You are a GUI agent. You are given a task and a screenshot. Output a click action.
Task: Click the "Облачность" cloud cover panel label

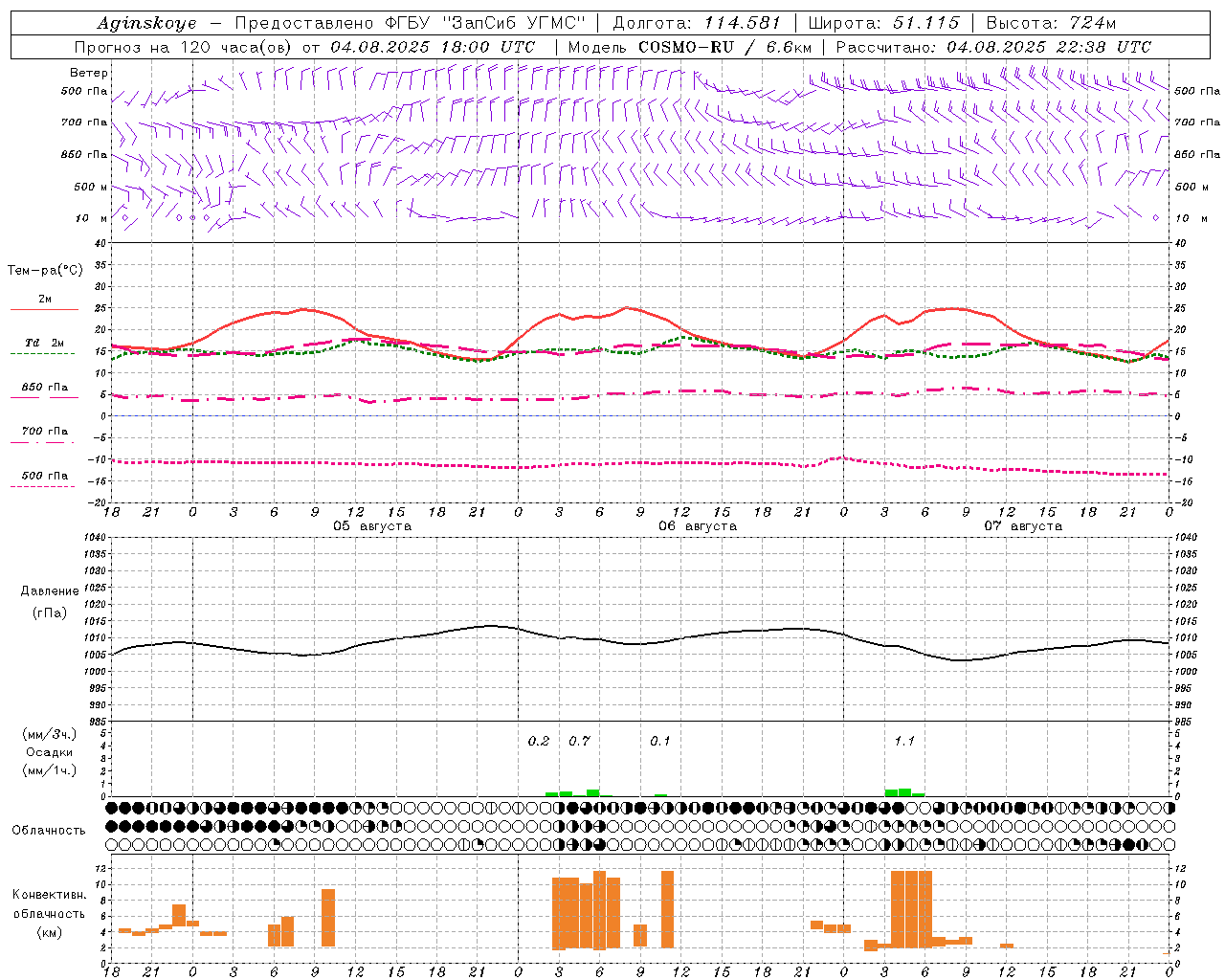click(x=49, y=830)
